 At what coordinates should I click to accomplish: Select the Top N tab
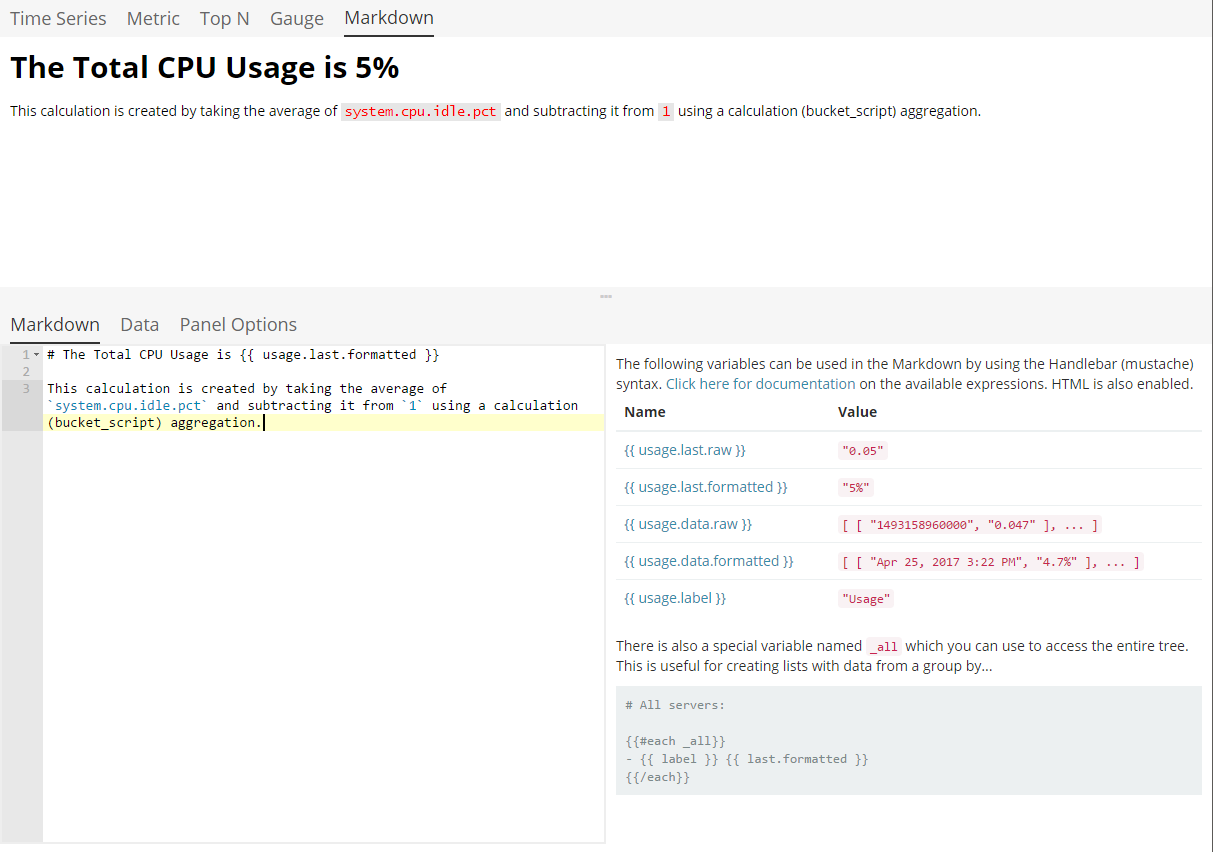point(224,18)
